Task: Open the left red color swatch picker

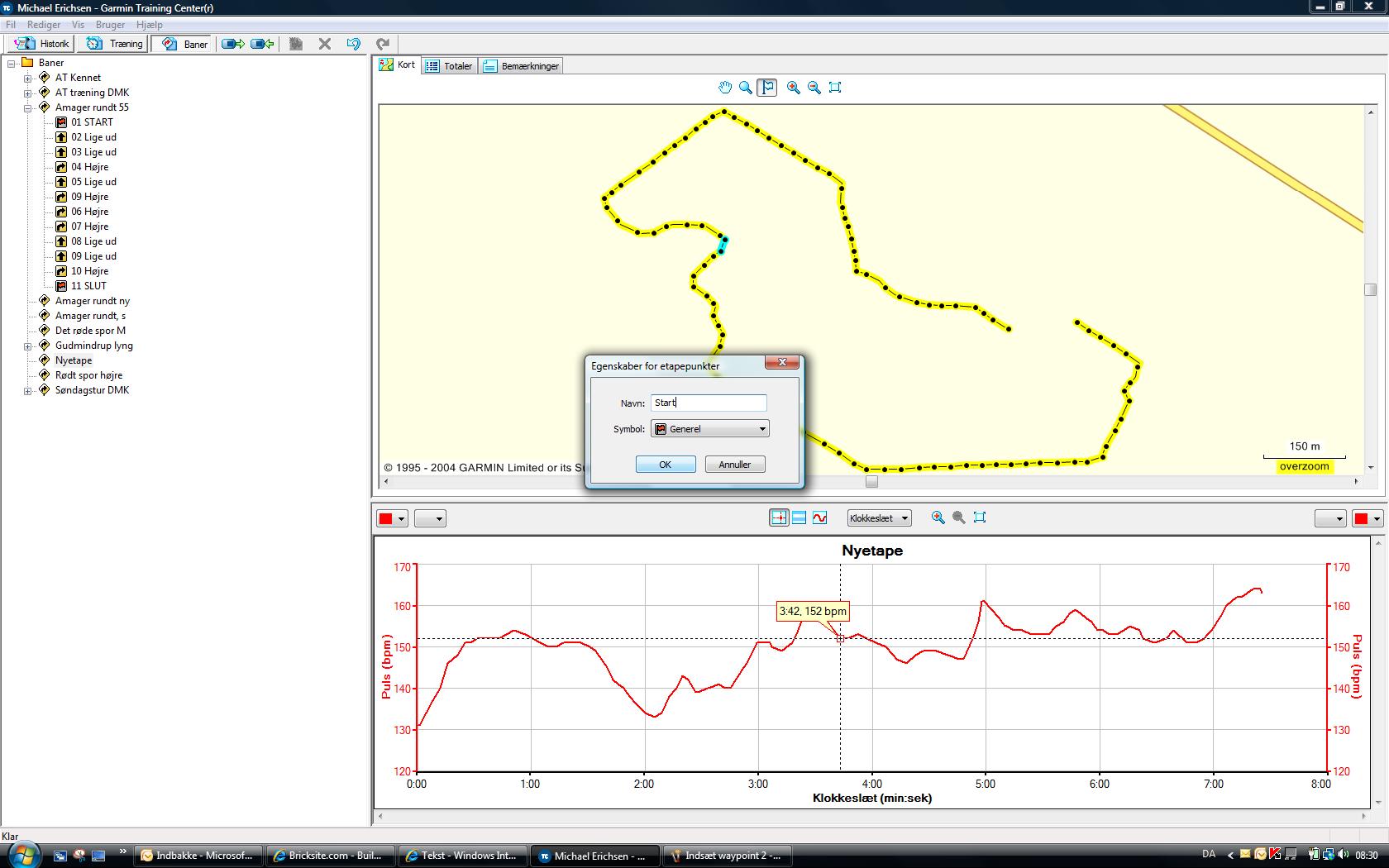Action: pyautogui.click(x=392, y=518)
